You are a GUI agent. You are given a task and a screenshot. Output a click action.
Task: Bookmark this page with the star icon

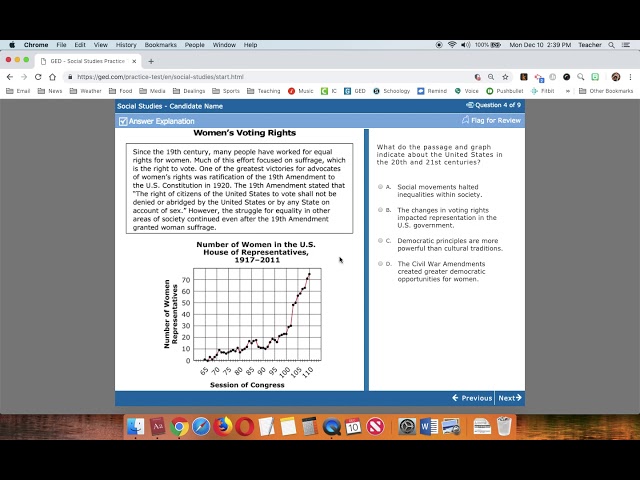click(505, 77)
